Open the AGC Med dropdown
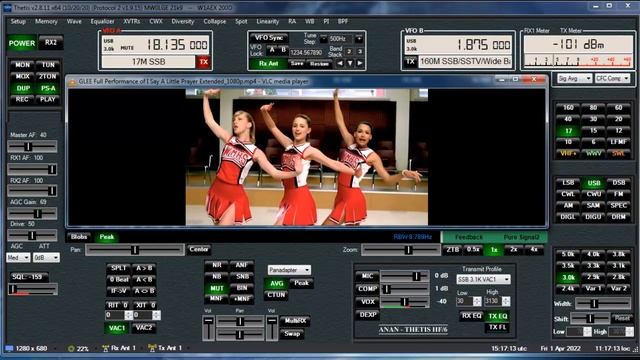The image size is (640, 360). pos(18,258)
